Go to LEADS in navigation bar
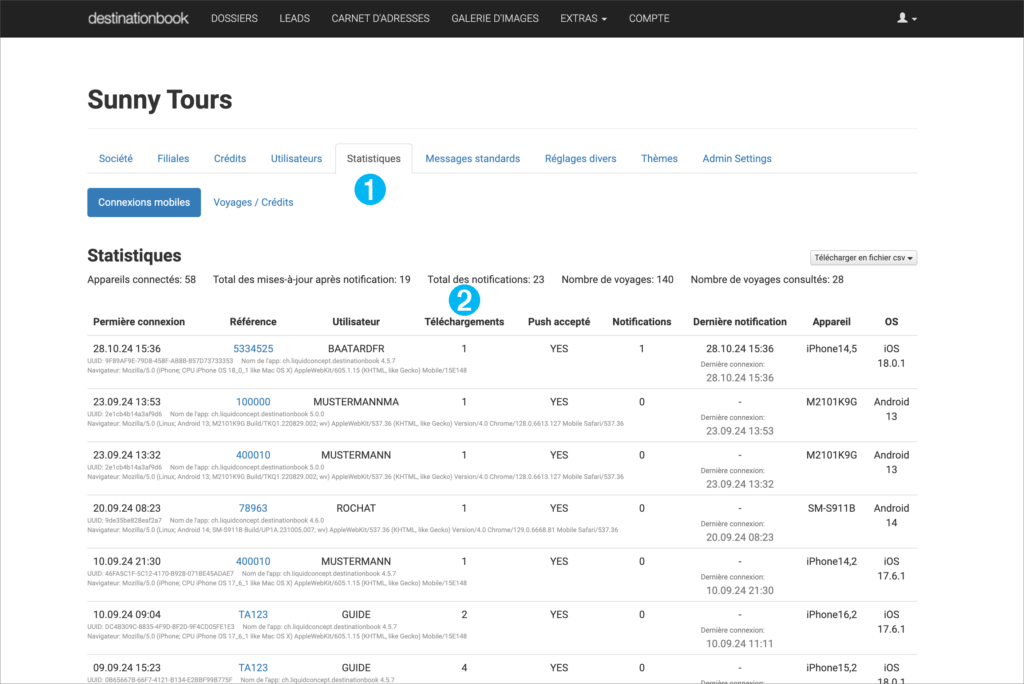Screen dimensions: 1024x684 (294, 18)
